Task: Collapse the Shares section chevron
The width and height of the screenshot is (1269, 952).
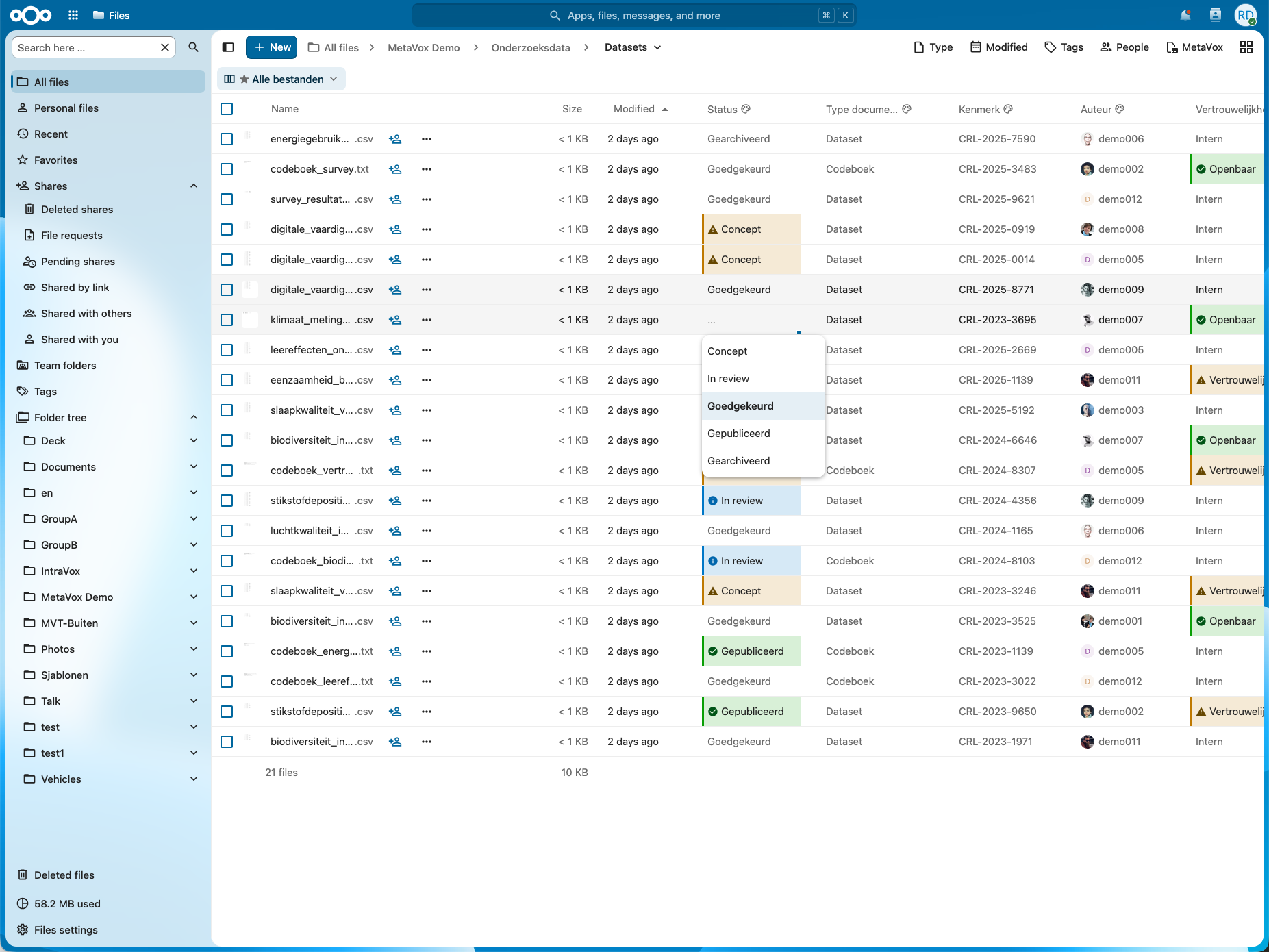Action: pyautogui.click(x=194, y=186)
